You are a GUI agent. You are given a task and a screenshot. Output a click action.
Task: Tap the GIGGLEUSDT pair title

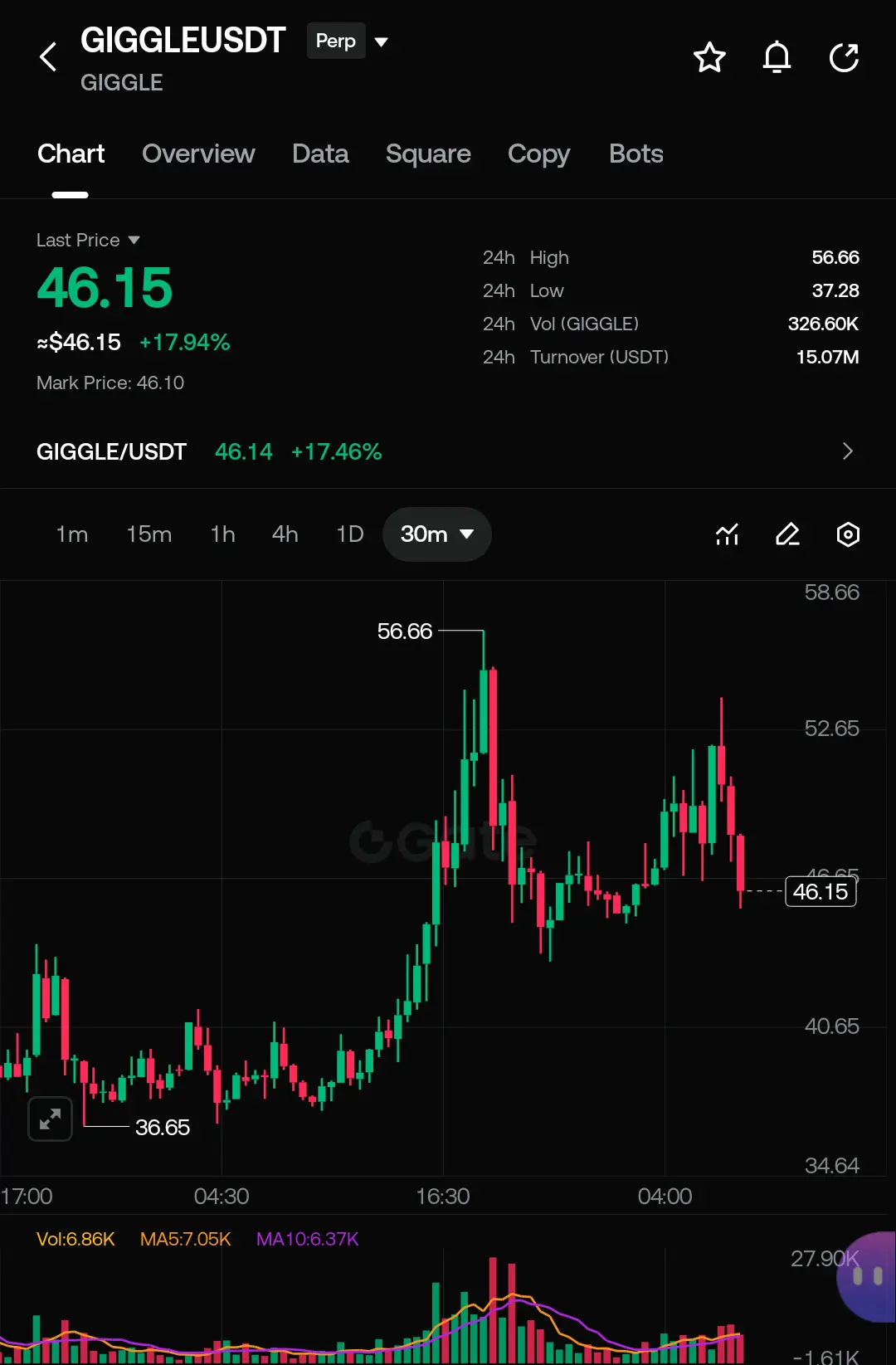[x=183, y=41]
